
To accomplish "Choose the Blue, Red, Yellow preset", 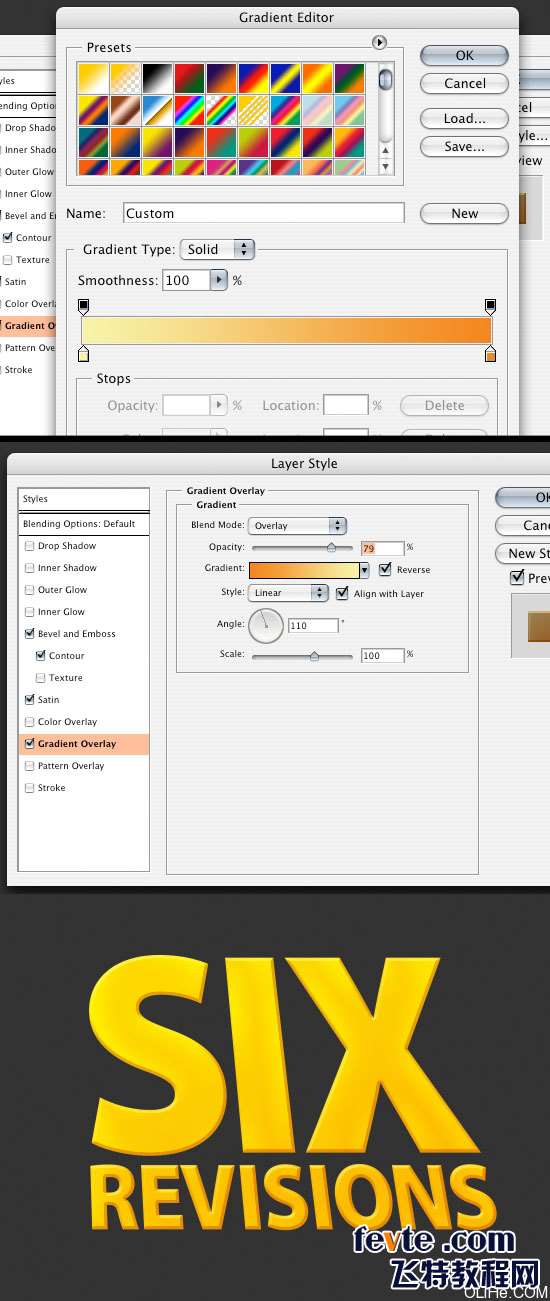I will (253, 78).
